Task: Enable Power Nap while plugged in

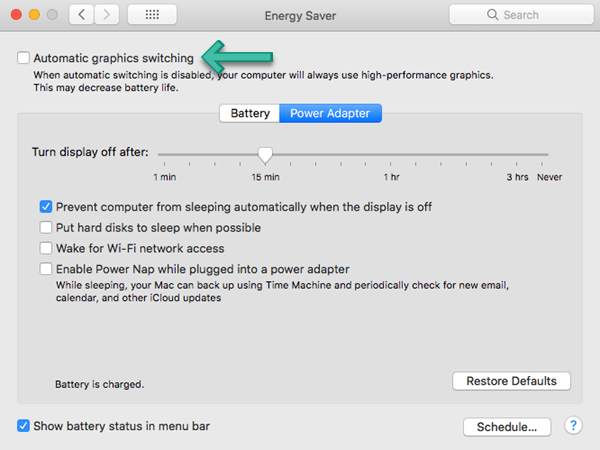Action: 46,269
